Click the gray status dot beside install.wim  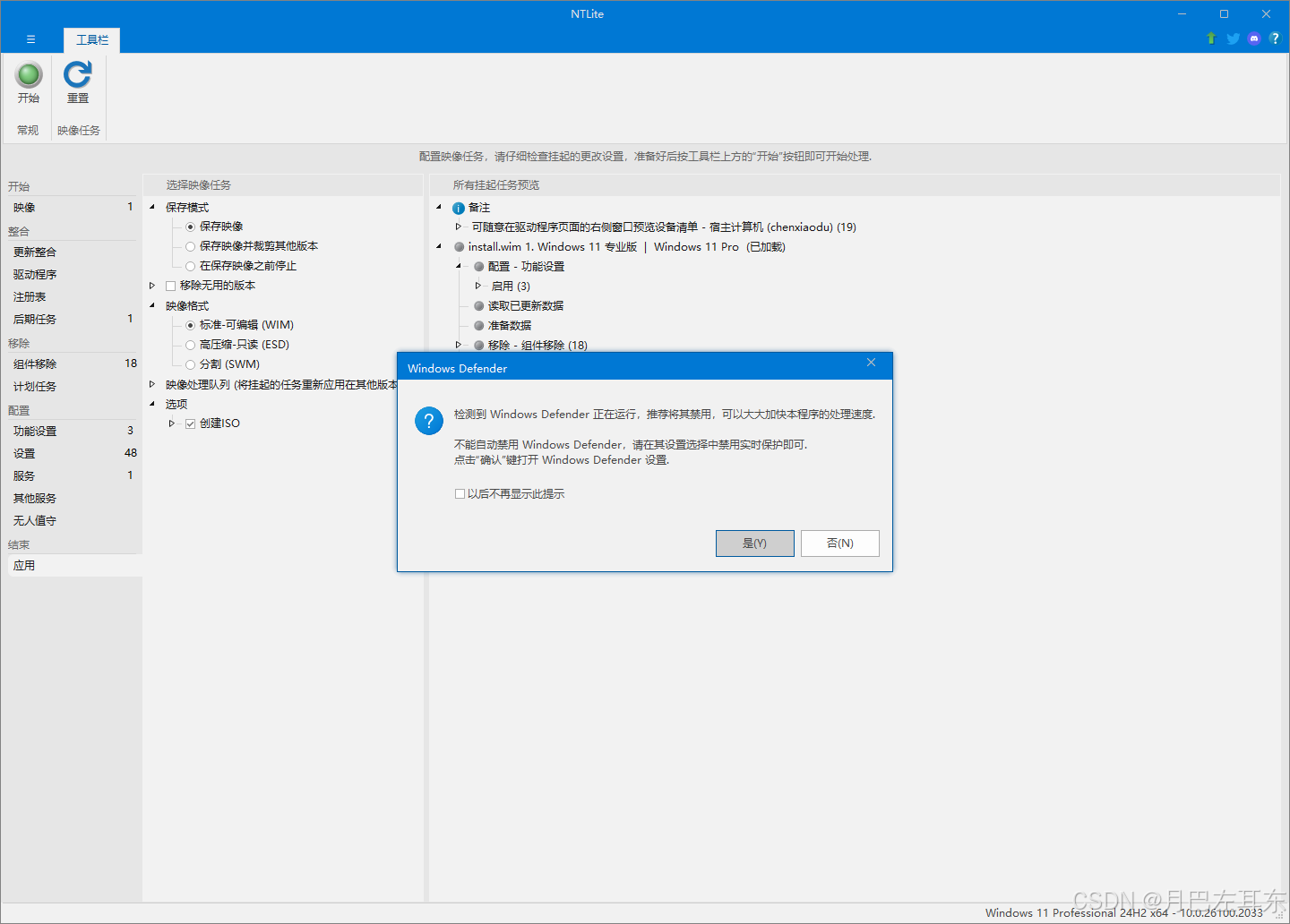(460, 247)
